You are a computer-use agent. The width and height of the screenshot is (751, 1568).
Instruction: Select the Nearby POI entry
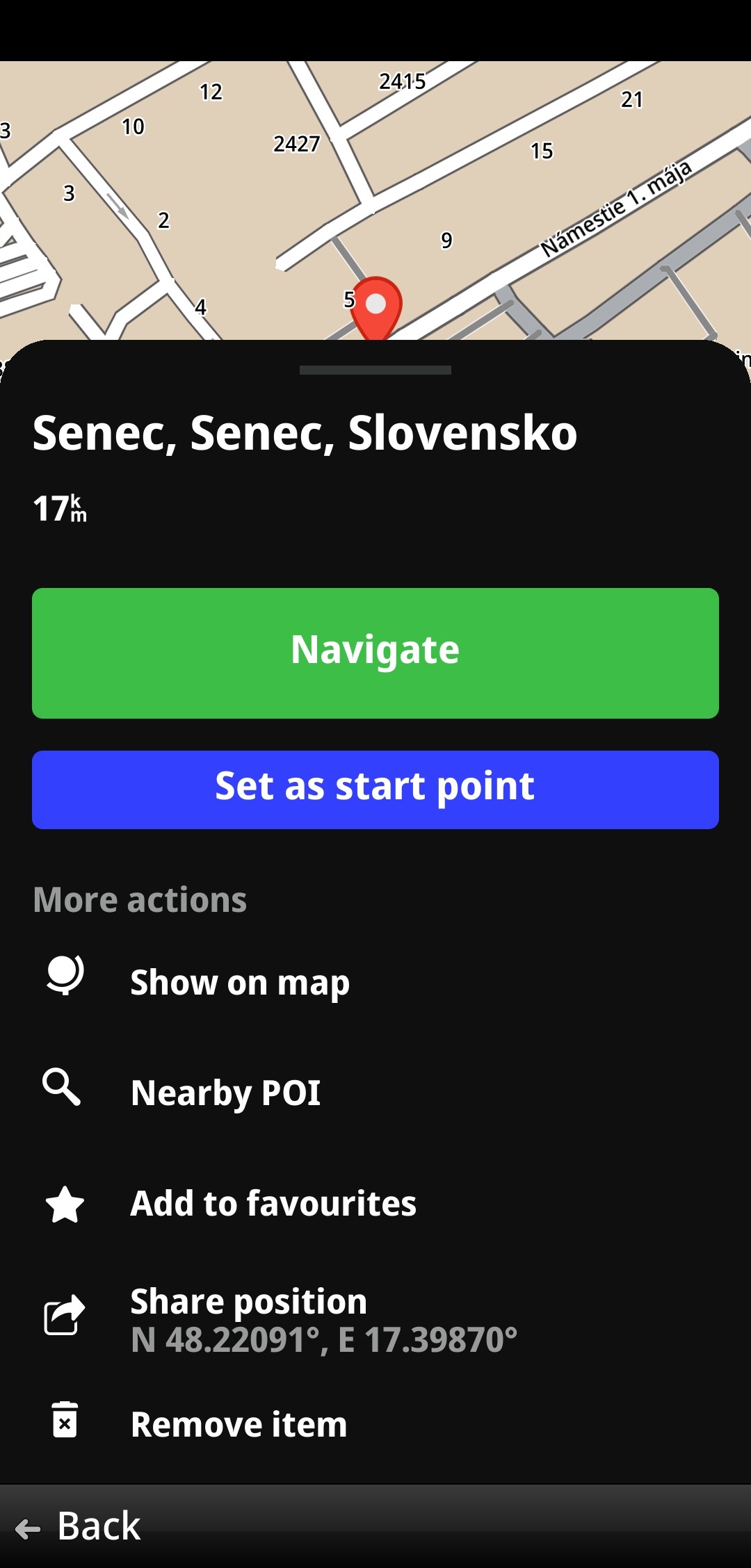point(375,1093)
